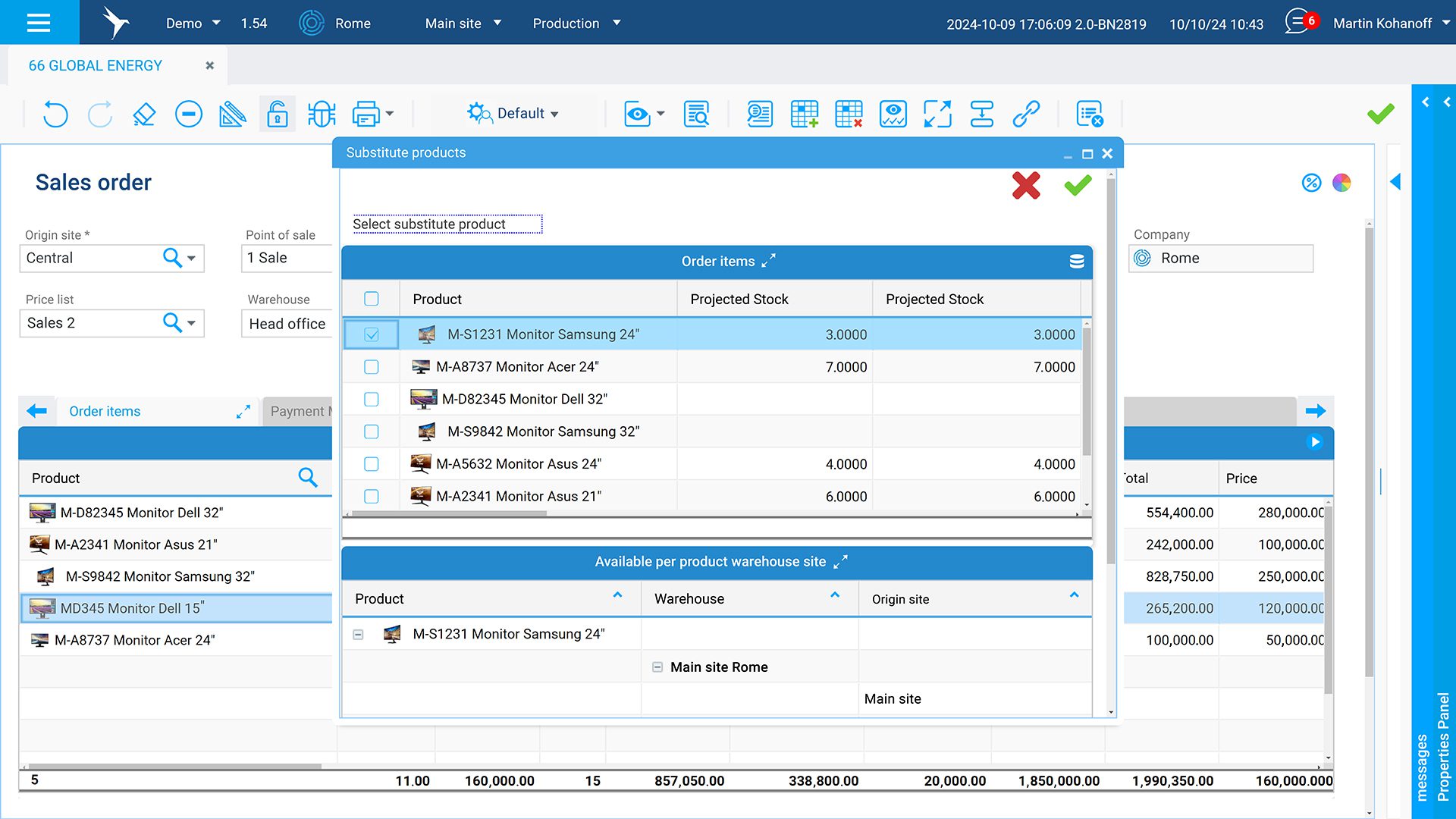Confirm substitute selection with green checkmark
The image size is (1456, 819).
1077,185
